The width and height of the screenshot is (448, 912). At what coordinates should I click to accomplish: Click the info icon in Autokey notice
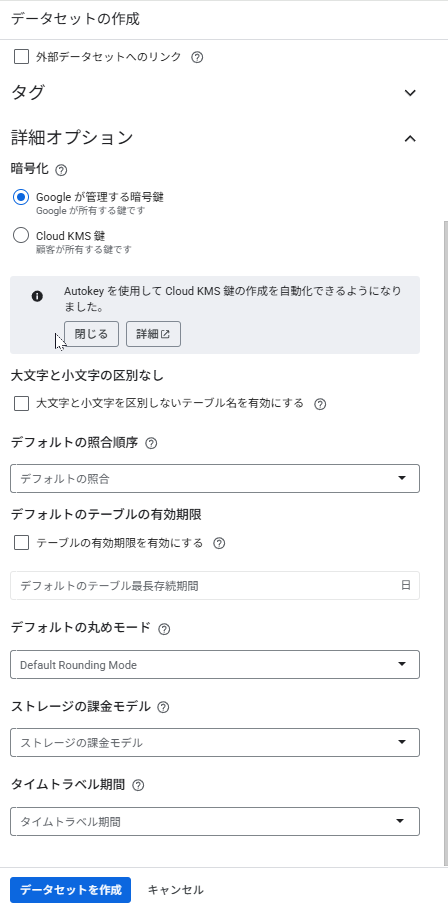coord(37,297)
